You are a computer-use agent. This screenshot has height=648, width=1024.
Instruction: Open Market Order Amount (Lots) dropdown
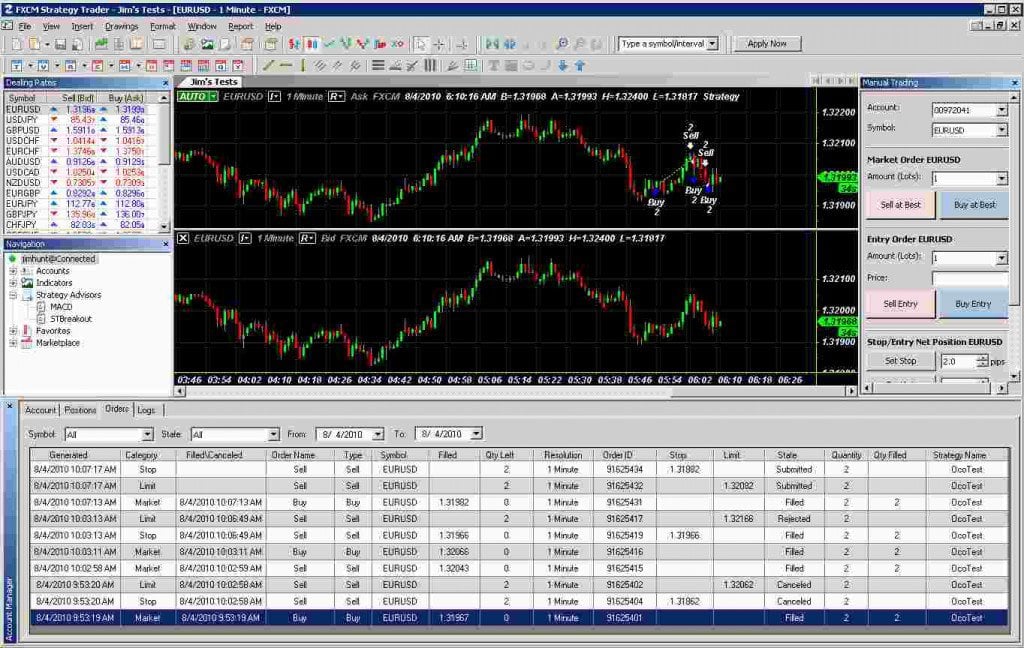tap(1002, 179)
